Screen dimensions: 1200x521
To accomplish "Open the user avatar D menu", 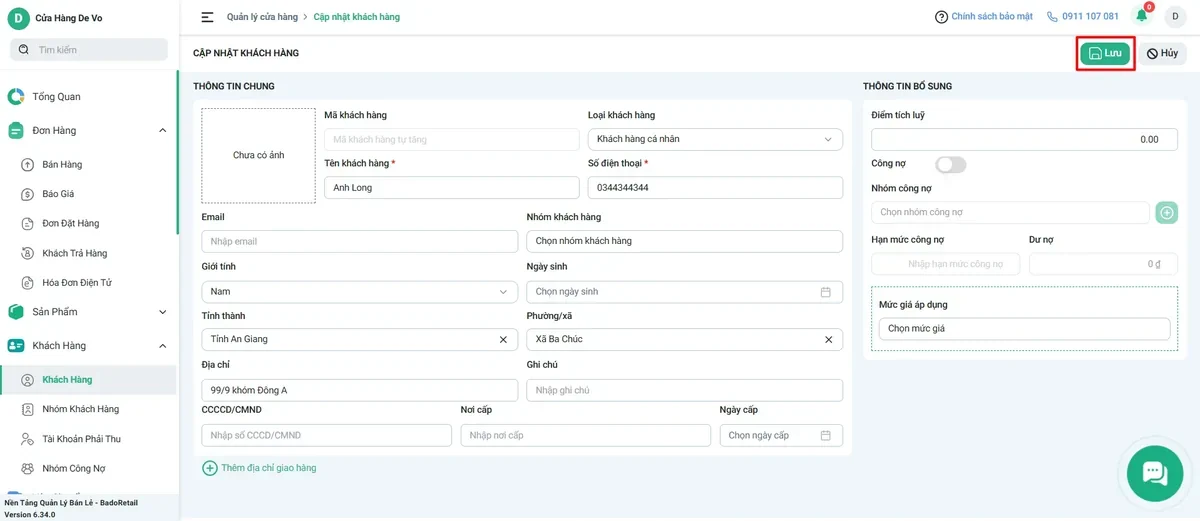I will pyautogui.click(x=1176, y=17).
